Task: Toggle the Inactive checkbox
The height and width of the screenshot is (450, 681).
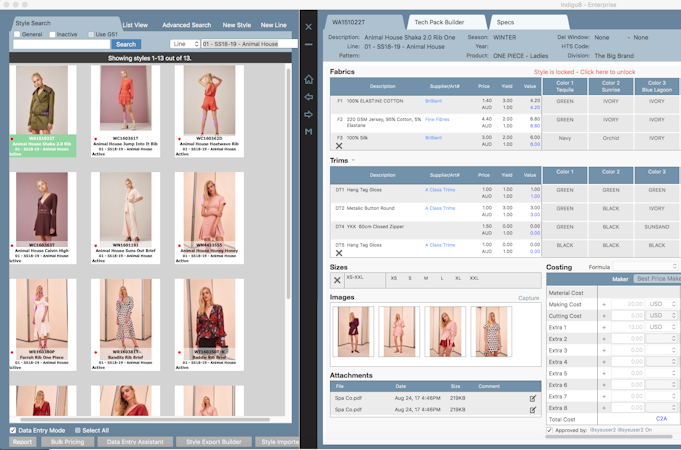Action: [x=51, y=34]
